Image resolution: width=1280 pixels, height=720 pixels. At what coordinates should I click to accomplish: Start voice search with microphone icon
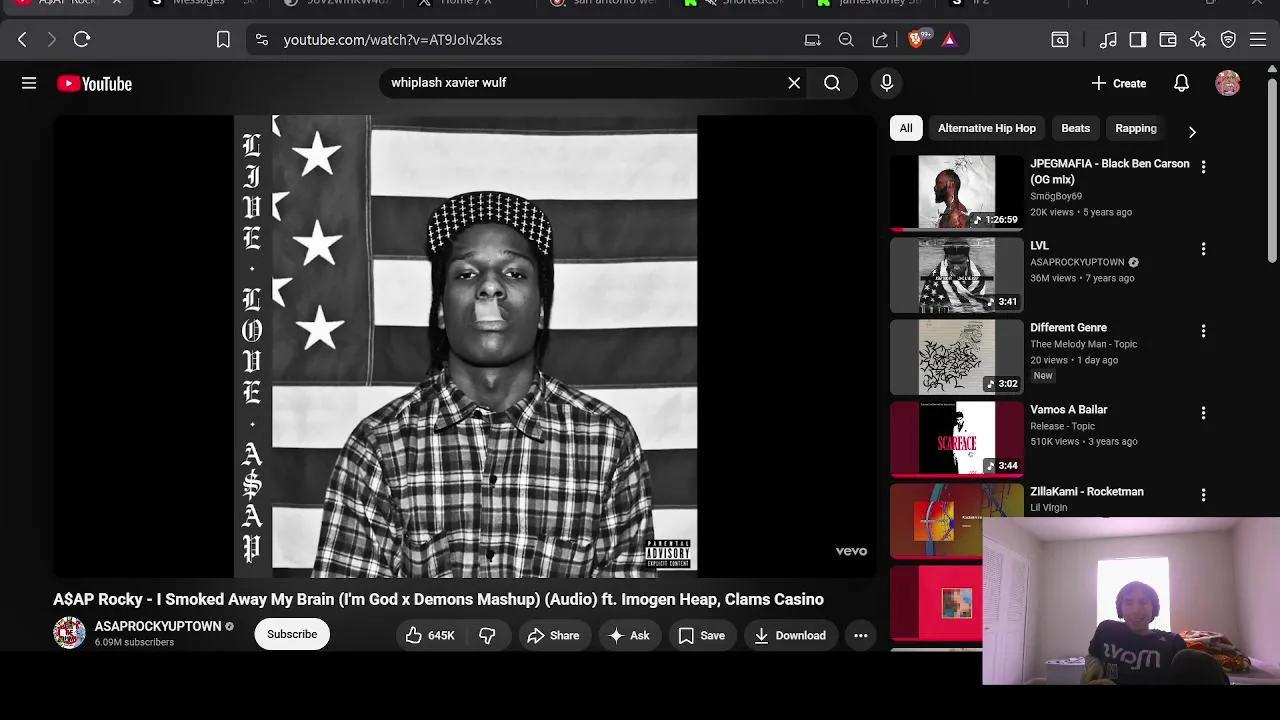886,83
